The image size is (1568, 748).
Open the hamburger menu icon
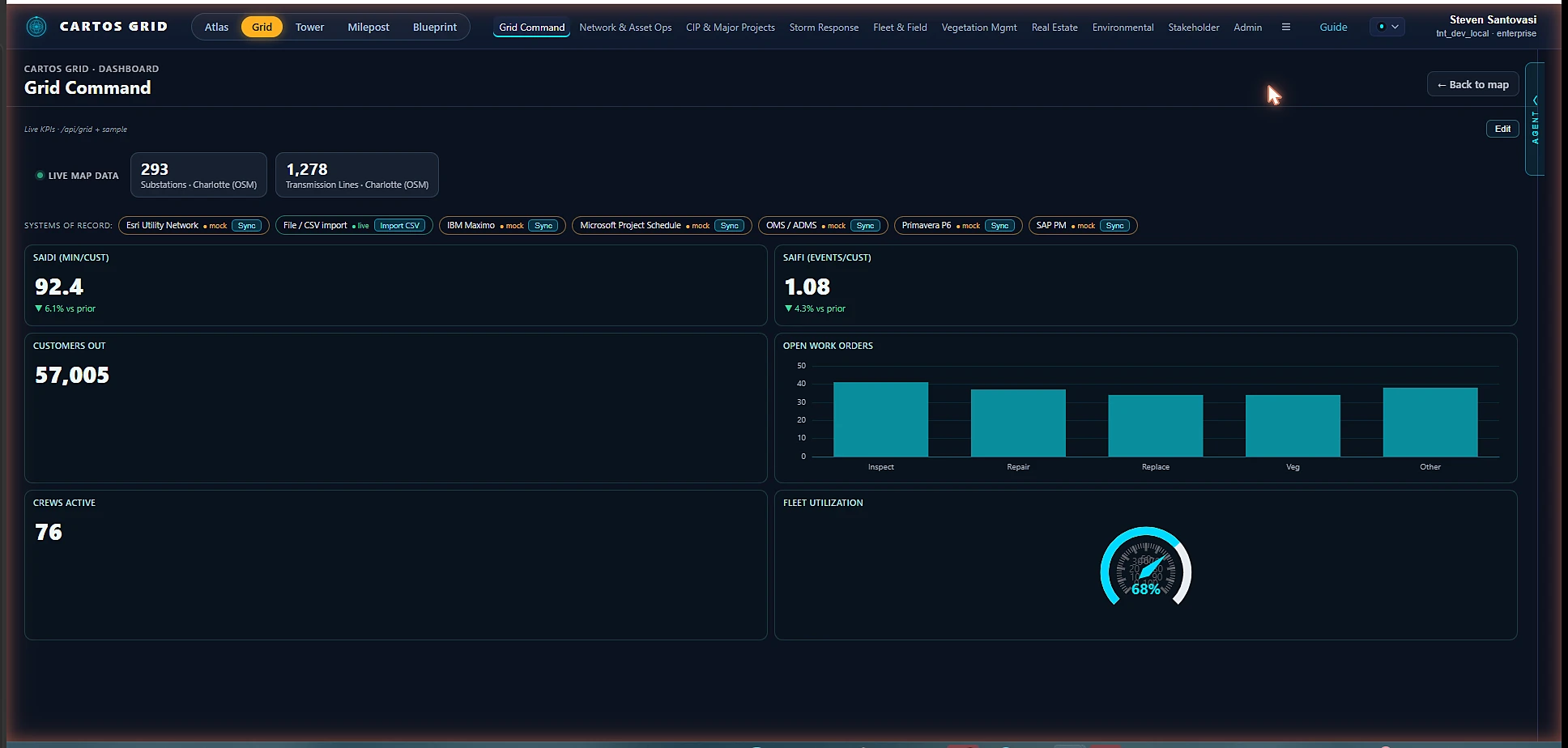point(1285,27)
